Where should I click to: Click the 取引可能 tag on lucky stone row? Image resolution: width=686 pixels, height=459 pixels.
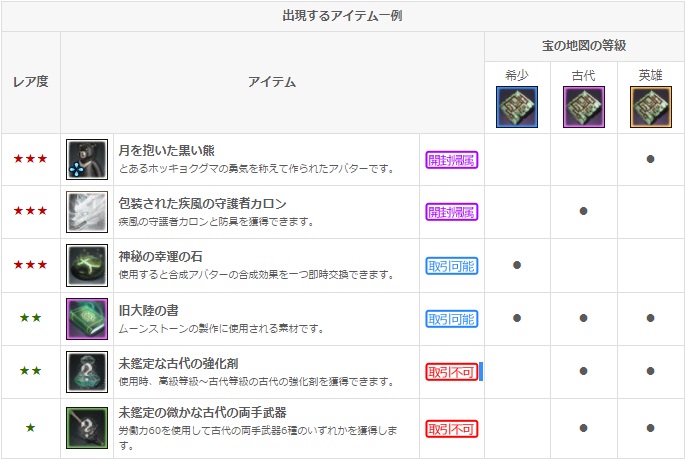(x=452, y=266)
